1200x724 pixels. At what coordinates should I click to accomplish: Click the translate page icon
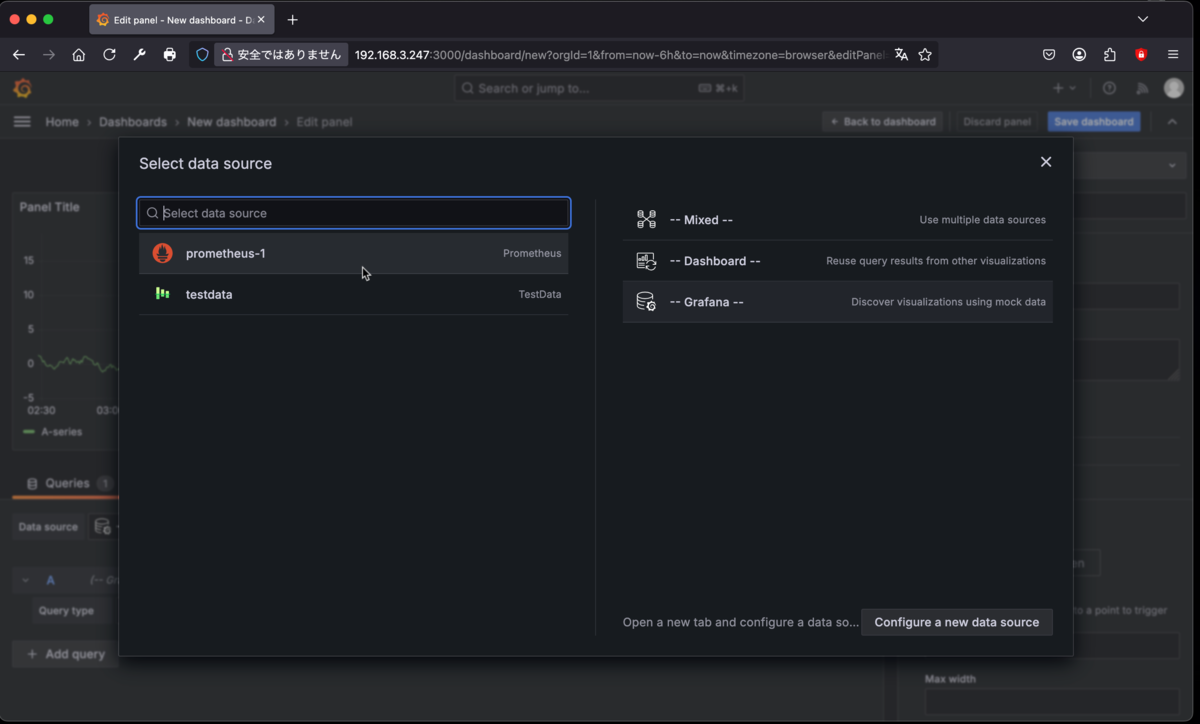(x=901, y=55)
